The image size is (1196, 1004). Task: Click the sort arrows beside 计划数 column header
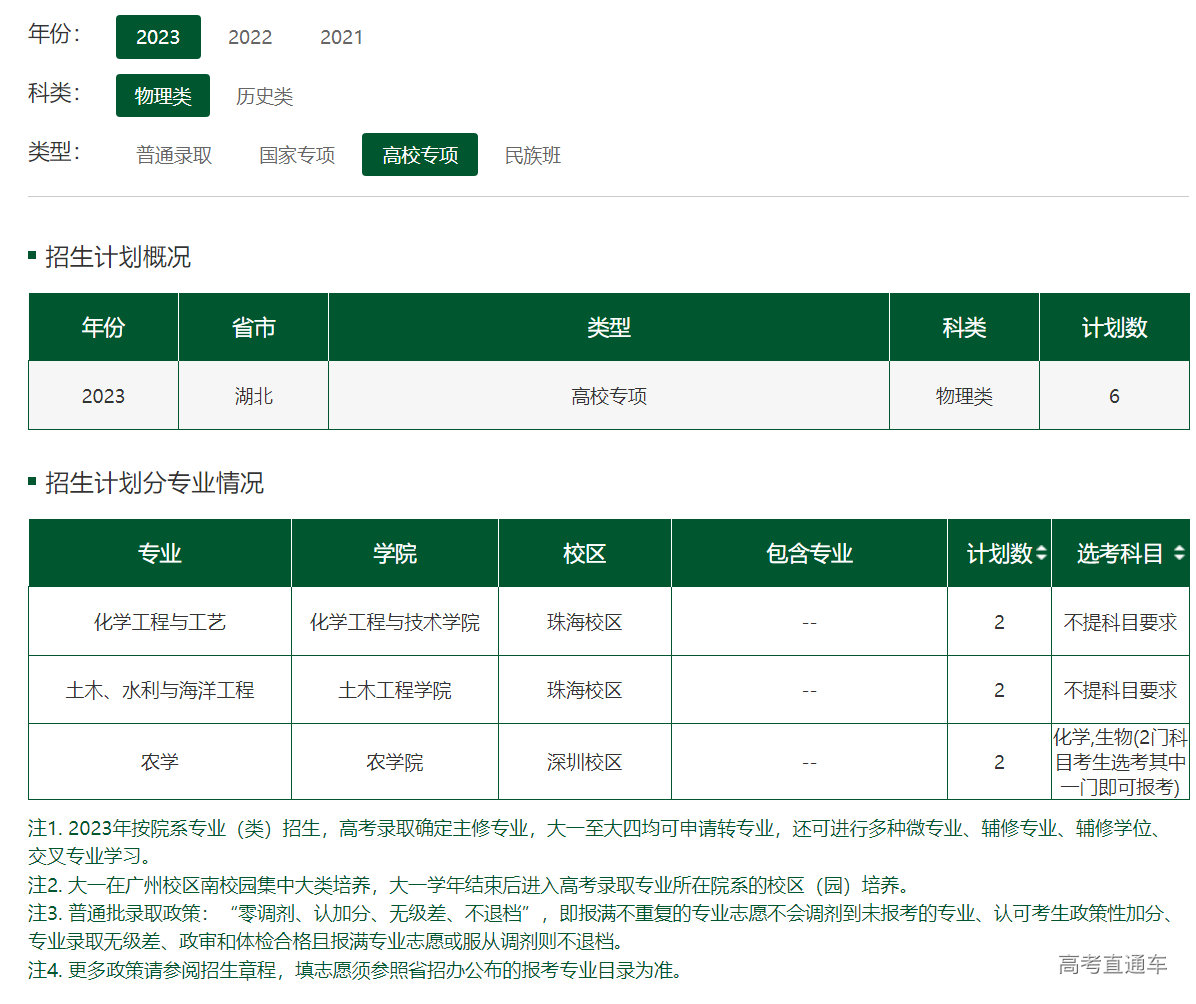[x=1041, y=553]
